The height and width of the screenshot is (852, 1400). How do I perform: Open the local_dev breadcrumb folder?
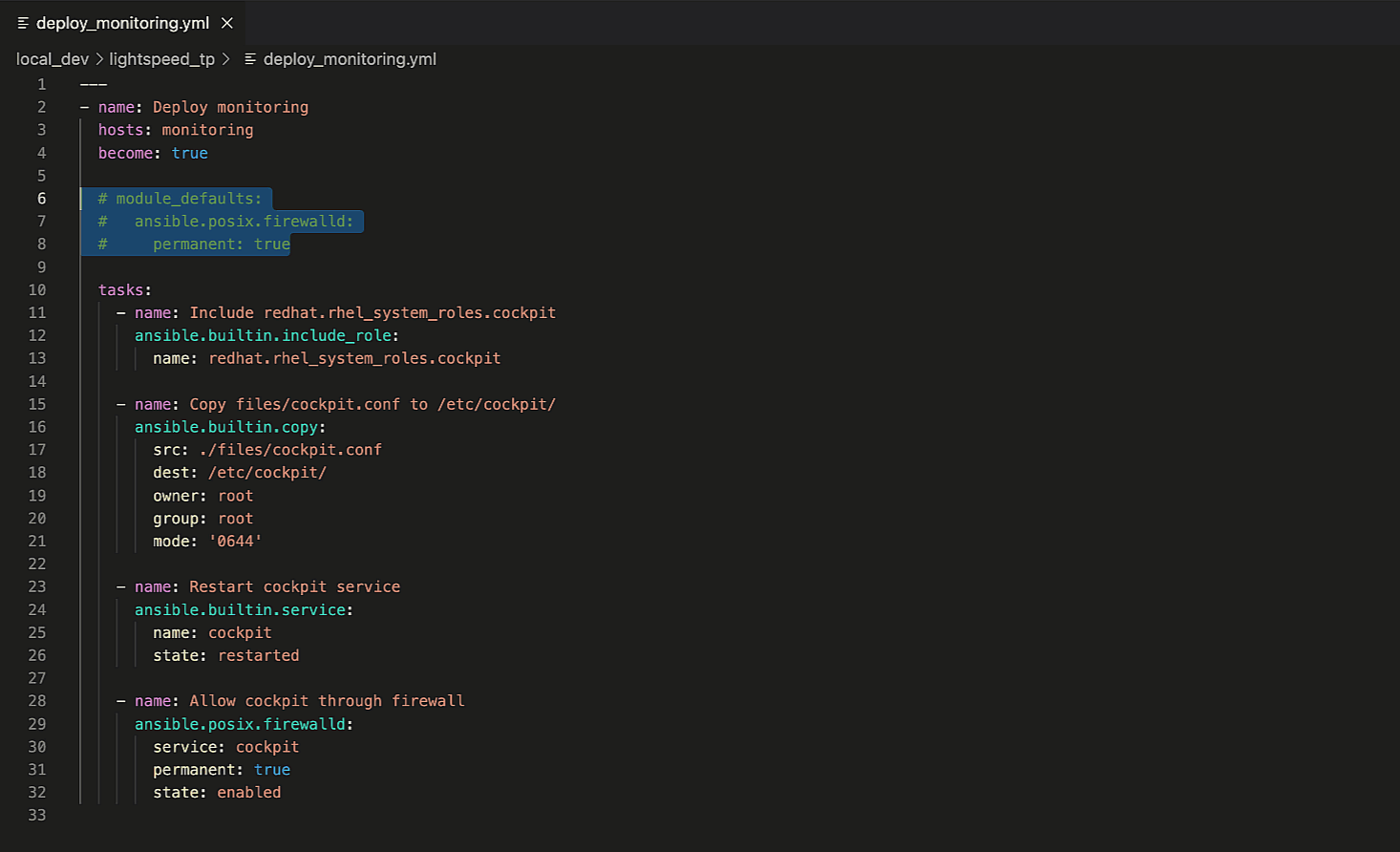pos(52,59)
